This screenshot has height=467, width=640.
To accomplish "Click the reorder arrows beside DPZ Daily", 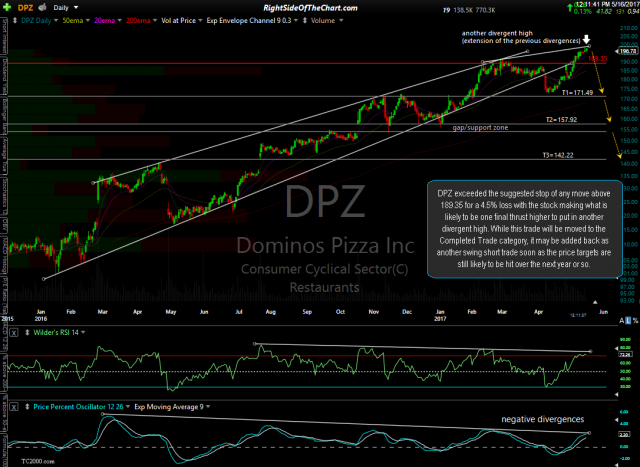I will 15,19.
